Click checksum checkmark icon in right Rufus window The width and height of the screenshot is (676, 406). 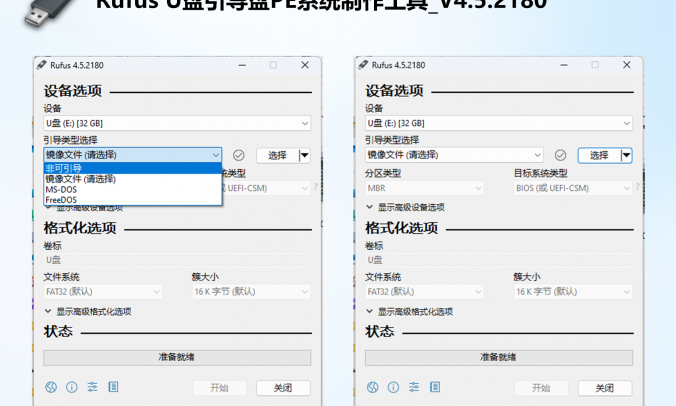560,155
